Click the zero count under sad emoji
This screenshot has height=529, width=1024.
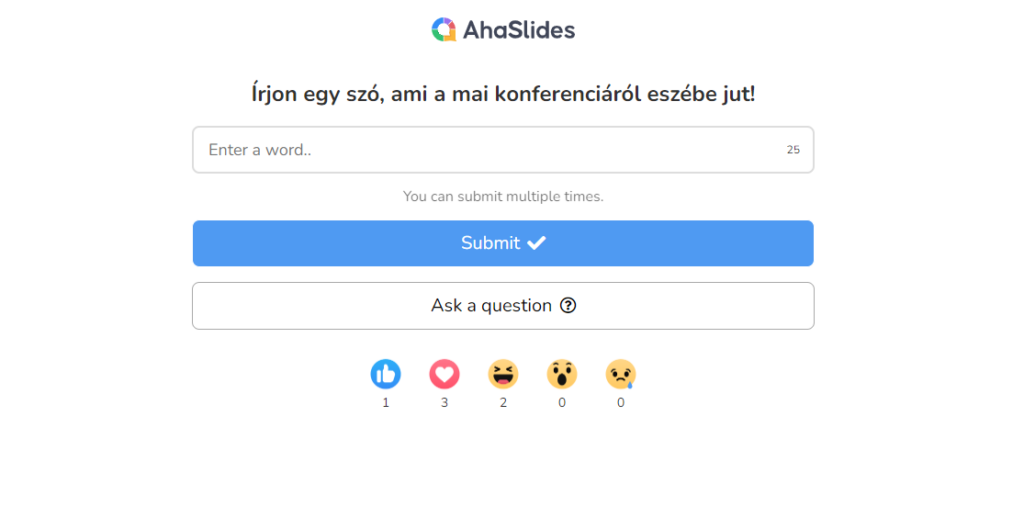tap(620, 403)
